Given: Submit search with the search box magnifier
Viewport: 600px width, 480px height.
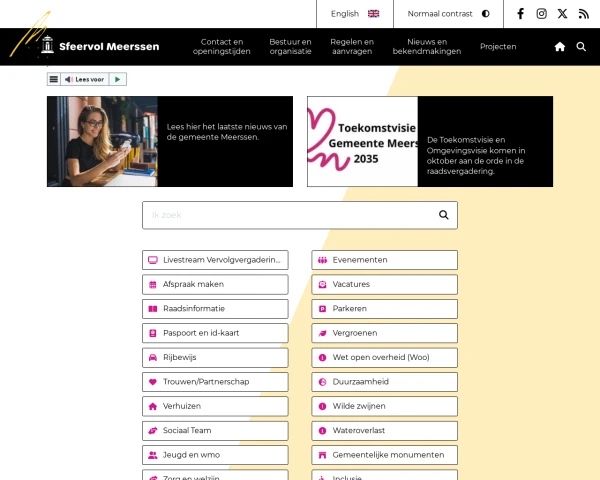Looking at the screenshot, I should pyautogui.click(x=444, y=215).
